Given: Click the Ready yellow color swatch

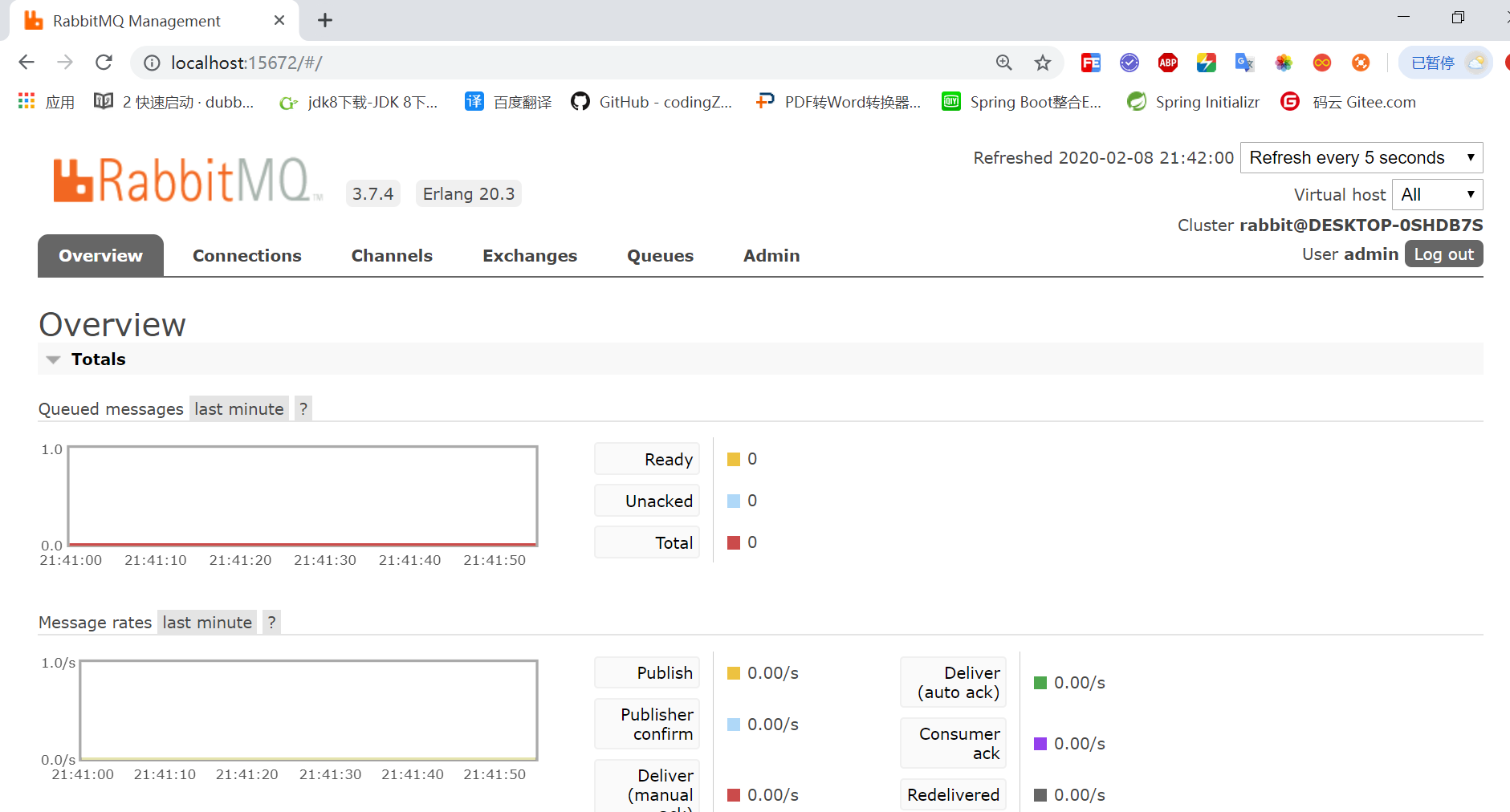Looking at the screenshot, I should tap(734, 460).
